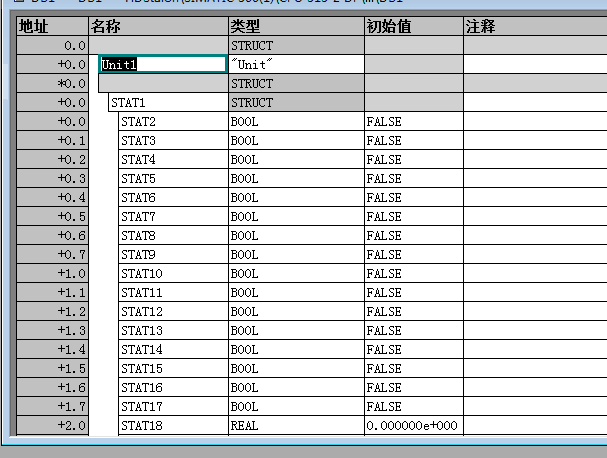This screenshot has width=607, height=458.
Task: Select the STAT18 name cell
Action: 173,425
